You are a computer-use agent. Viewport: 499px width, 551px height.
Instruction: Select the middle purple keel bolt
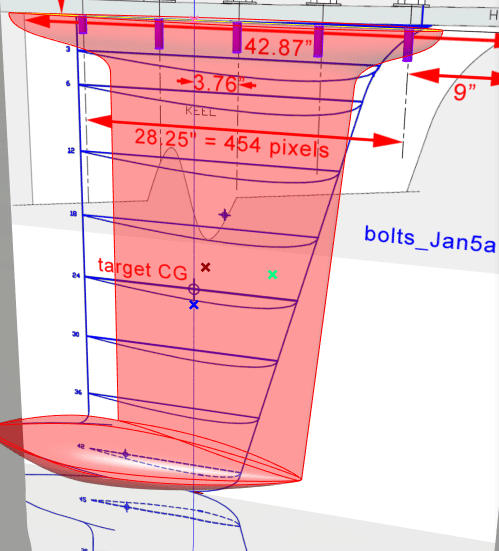tap(237, 37)
